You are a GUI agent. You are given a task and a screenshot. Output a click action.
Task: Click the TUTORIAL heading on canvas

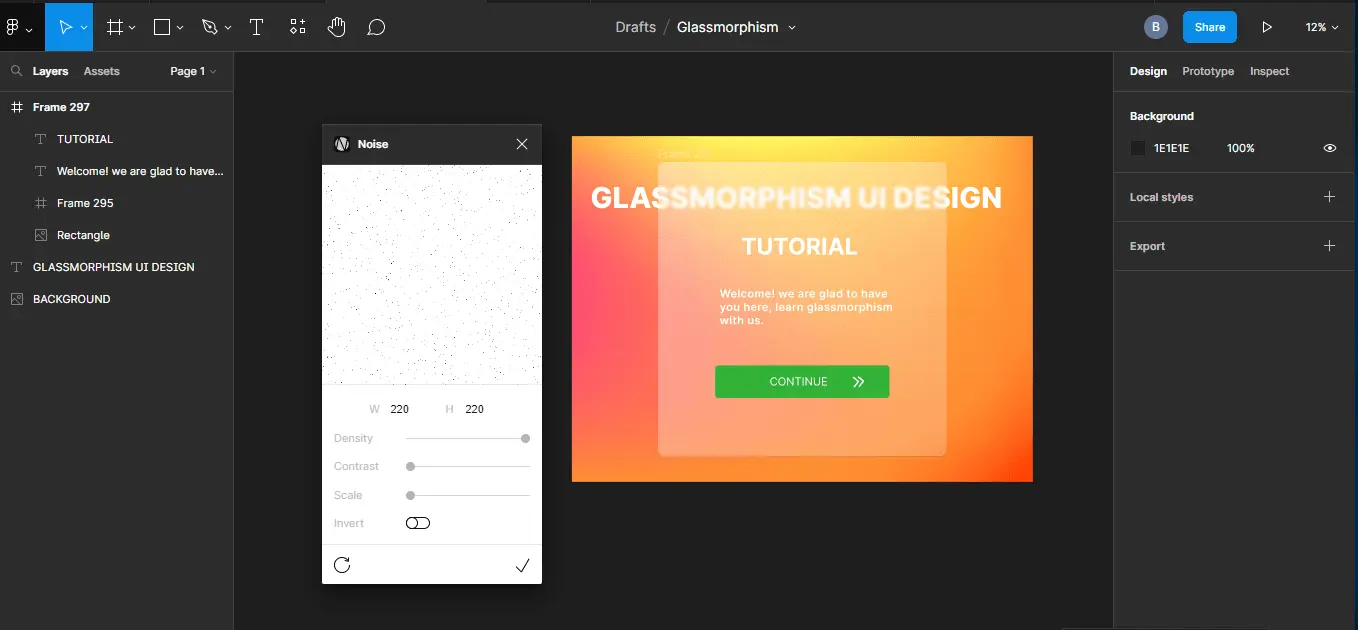tap(799, 246)
